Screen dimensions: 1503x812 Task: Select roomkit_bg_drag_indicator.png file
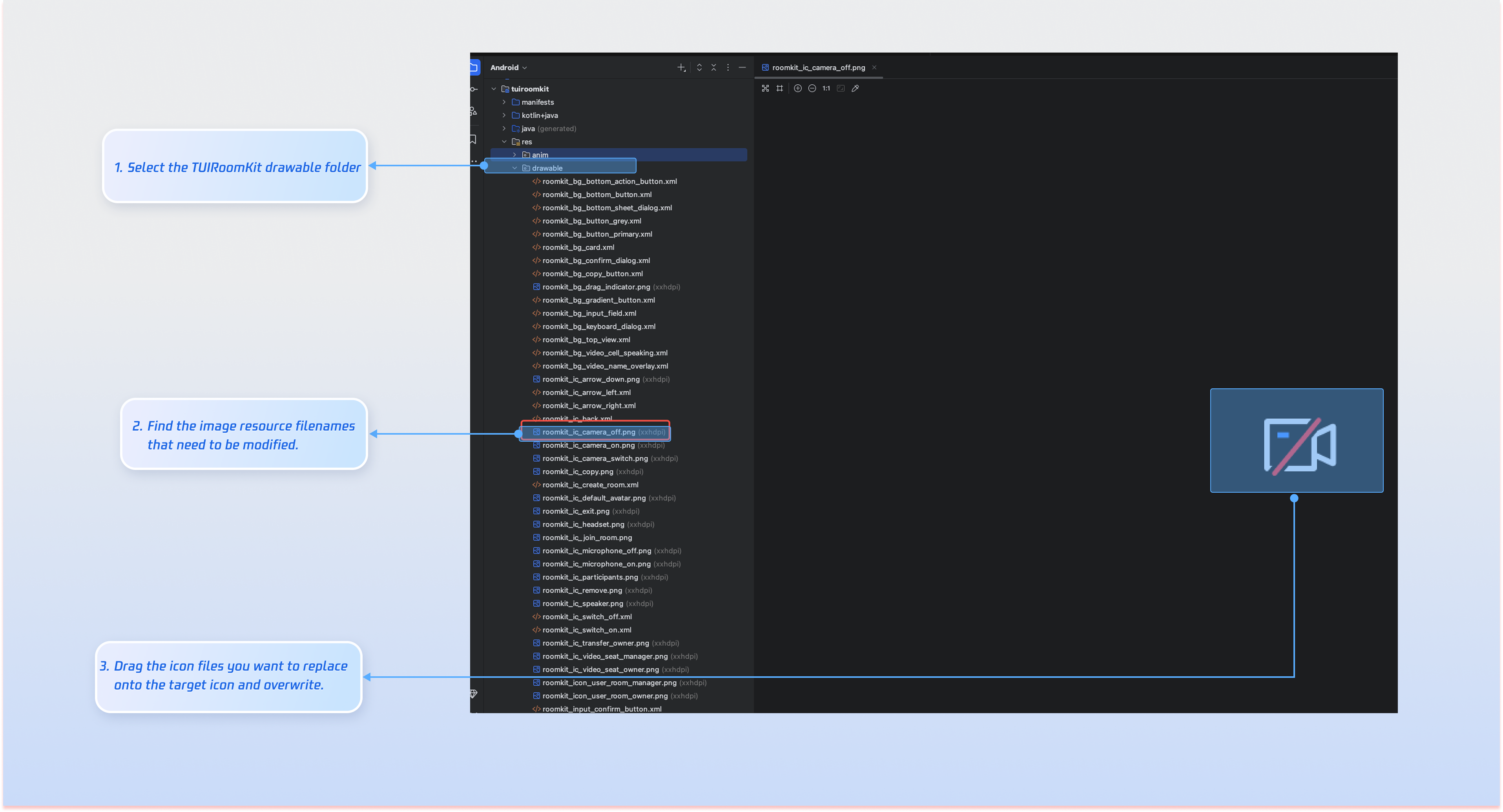[x=606, y=287]
